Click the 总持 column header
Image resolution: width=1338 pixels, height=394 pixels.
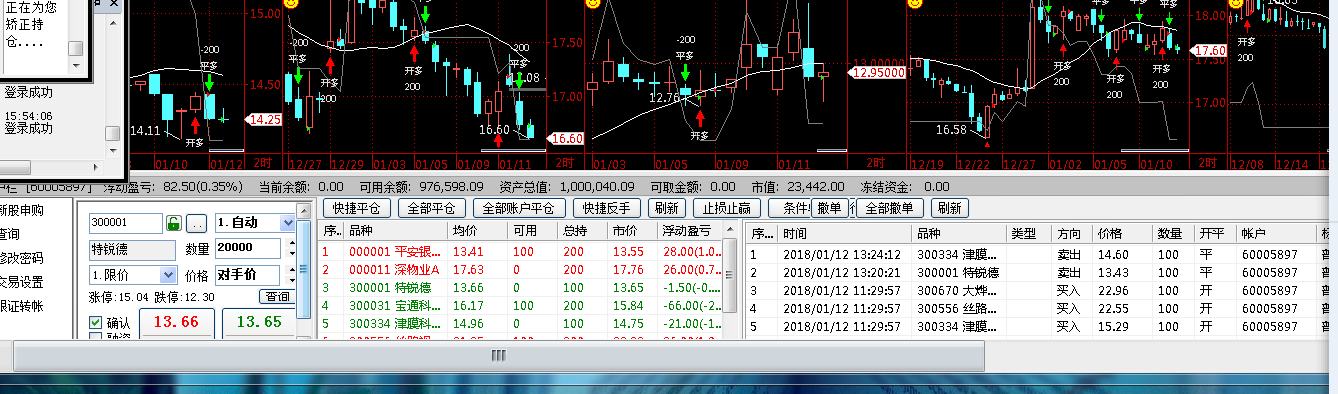pos(582,232)
